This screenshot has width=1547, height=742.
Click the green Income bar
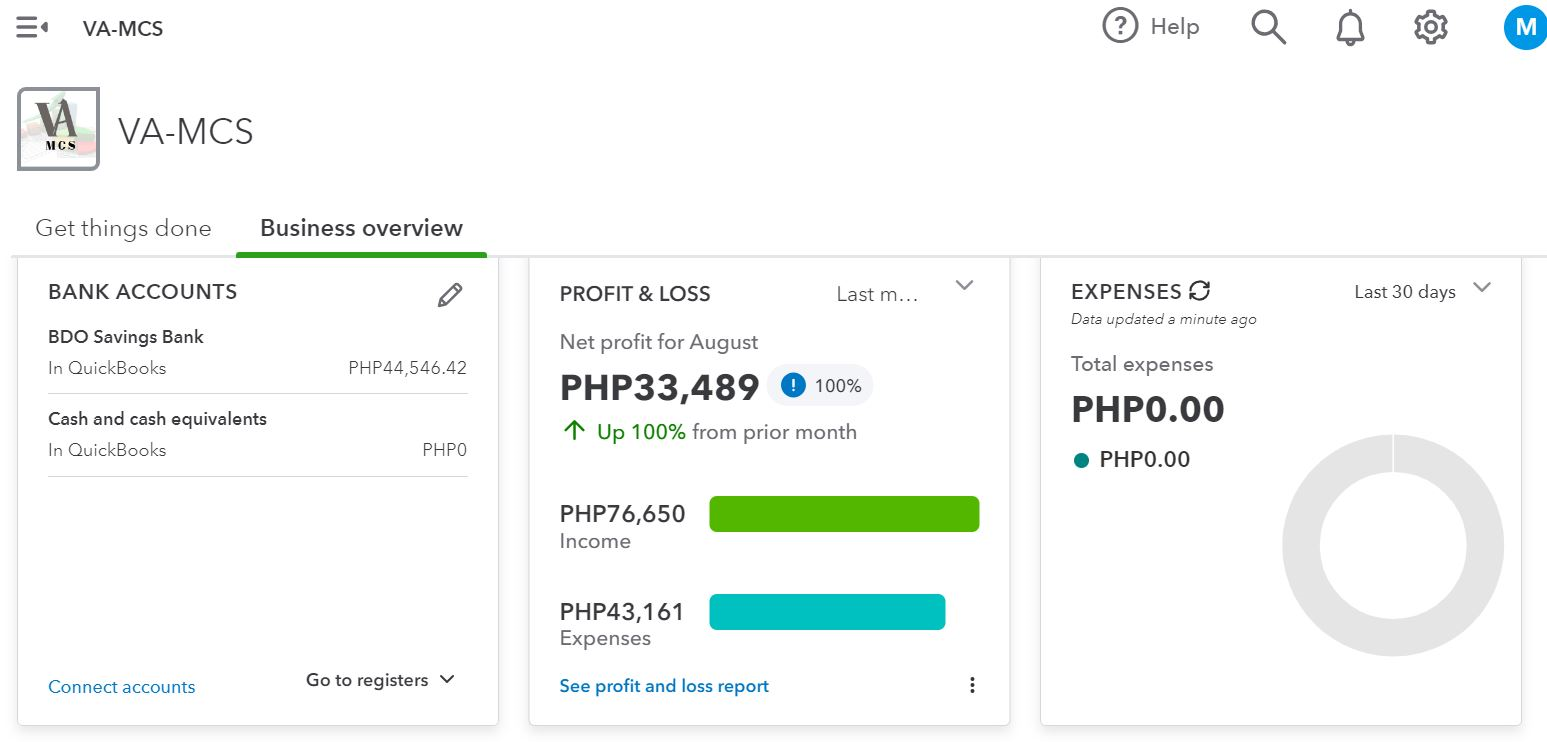pos(844,514)
